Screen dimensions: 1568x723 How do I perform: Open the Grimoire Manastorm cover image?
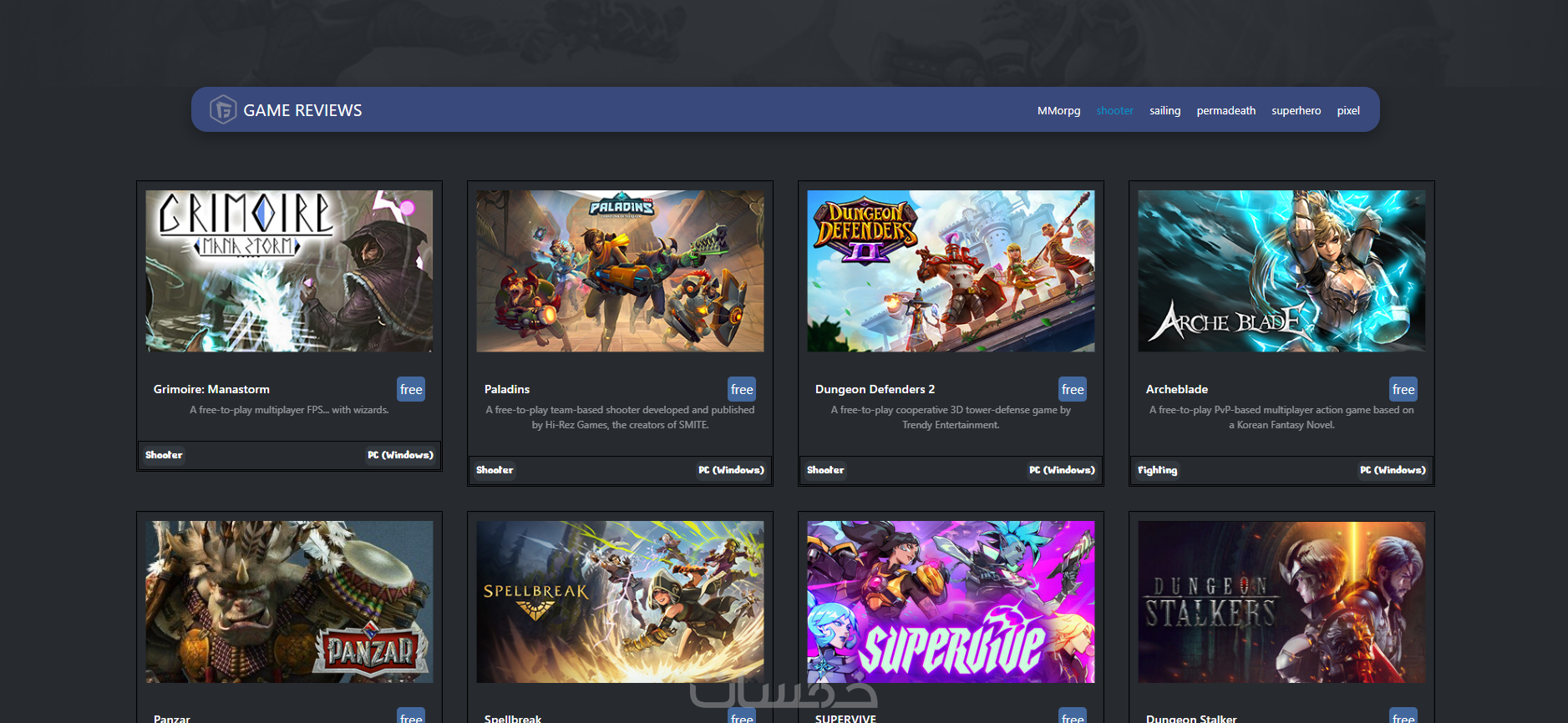(x=289, y=270)
